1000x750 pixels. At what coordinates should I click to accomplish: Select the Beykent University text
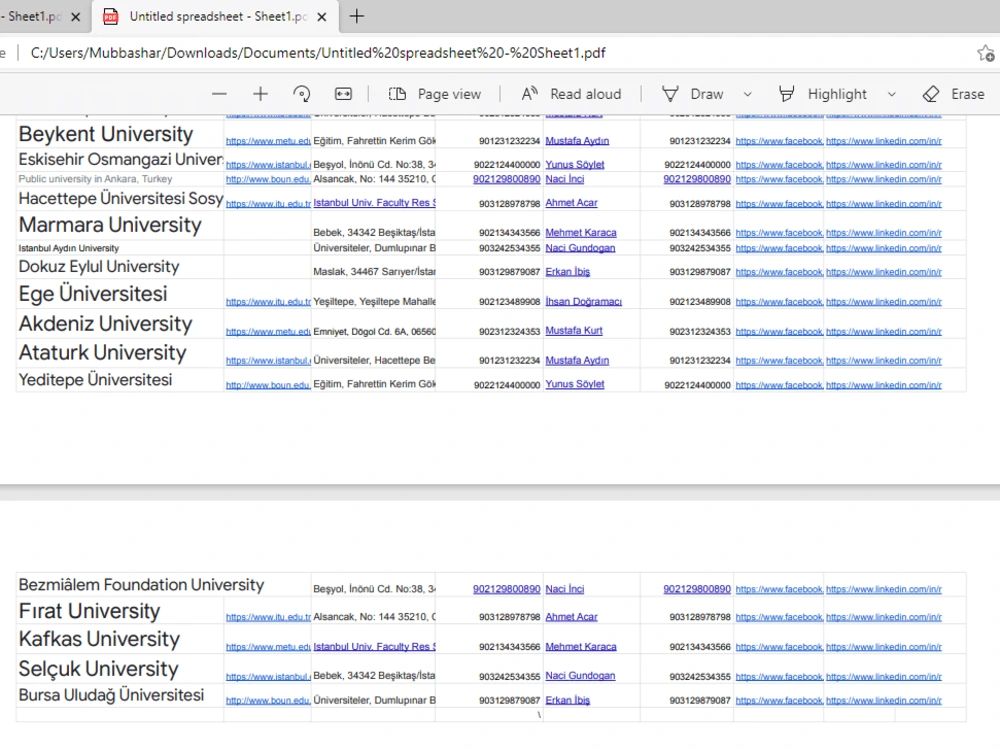(x=106, y=134)
